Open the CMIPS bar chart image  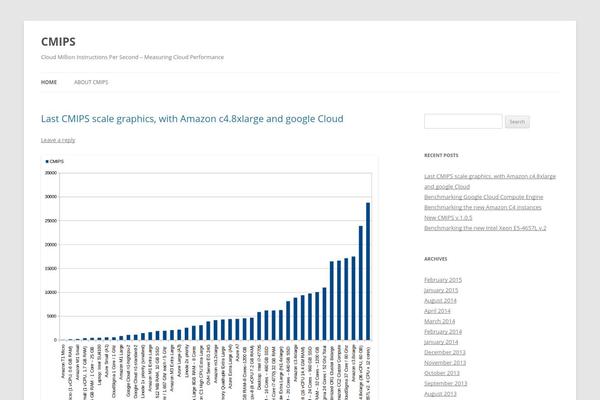(209, 278)
